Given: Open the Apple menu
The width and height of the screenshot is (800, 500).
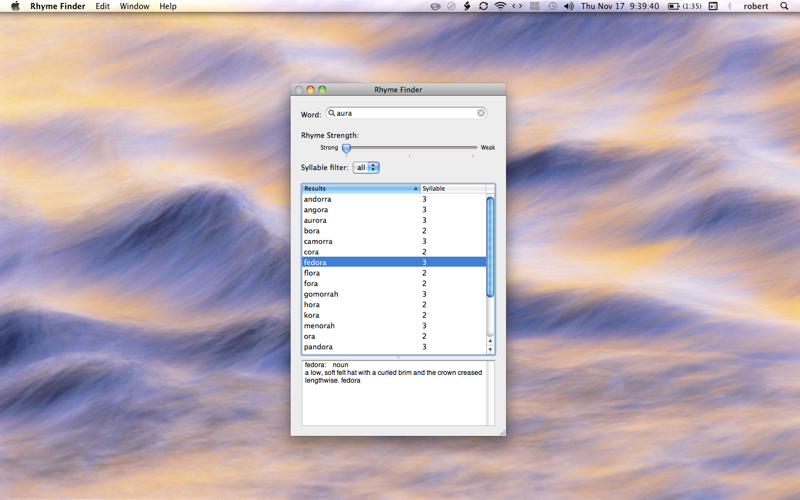Looking at the screenshot, I should (15, 6).
